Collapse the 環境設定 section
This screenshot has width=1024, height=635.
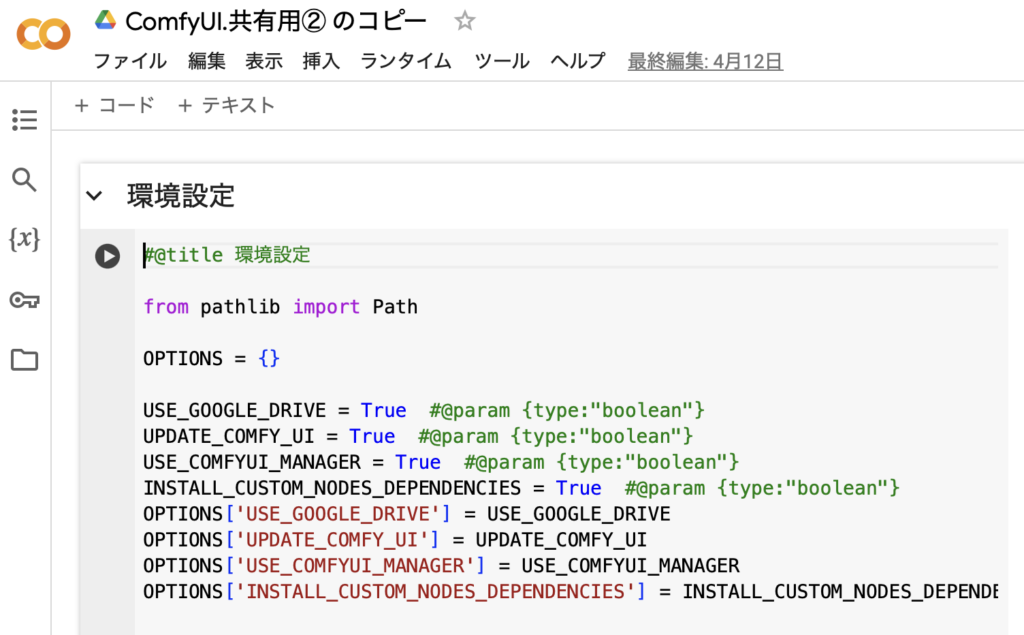(94, 196)
